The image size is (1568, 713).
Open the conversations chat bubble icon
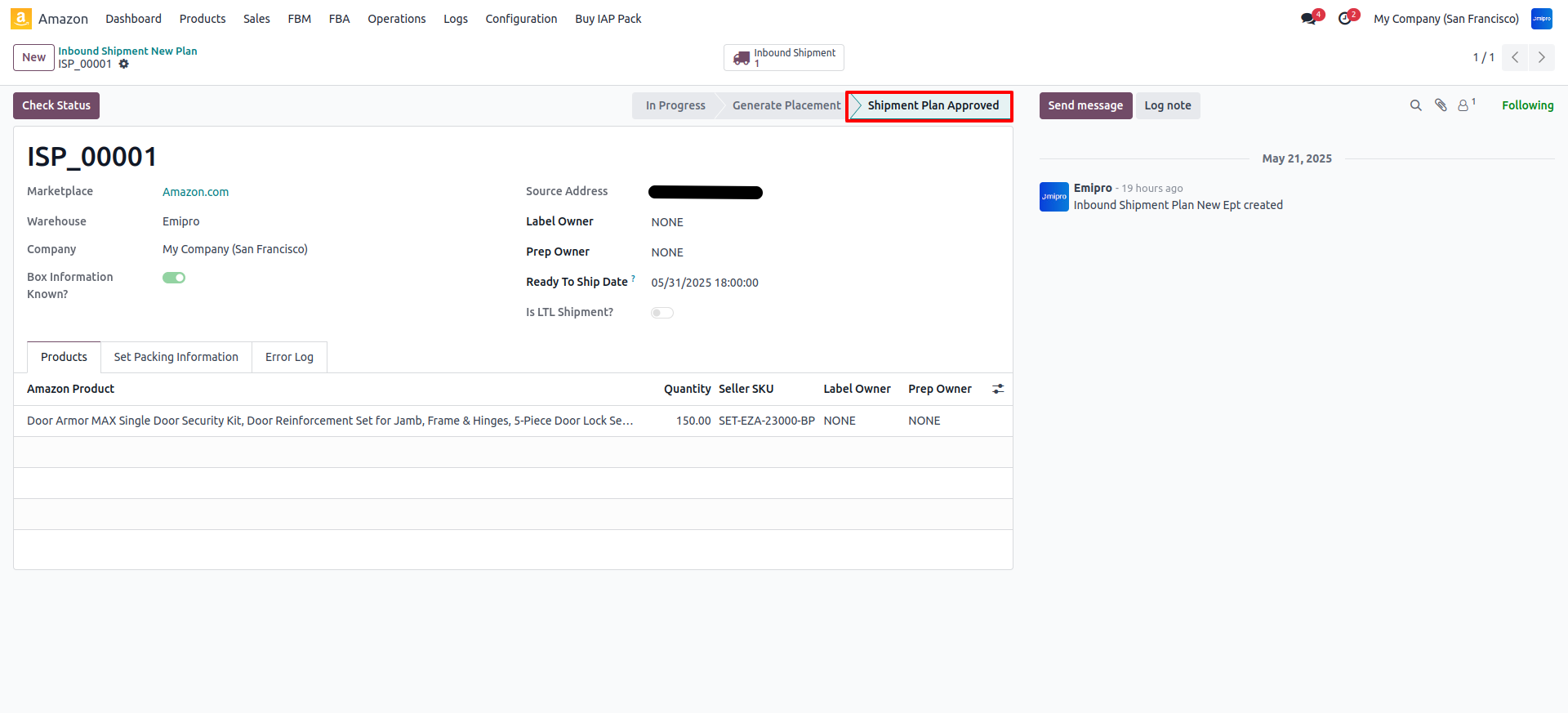click(1308, 19)
